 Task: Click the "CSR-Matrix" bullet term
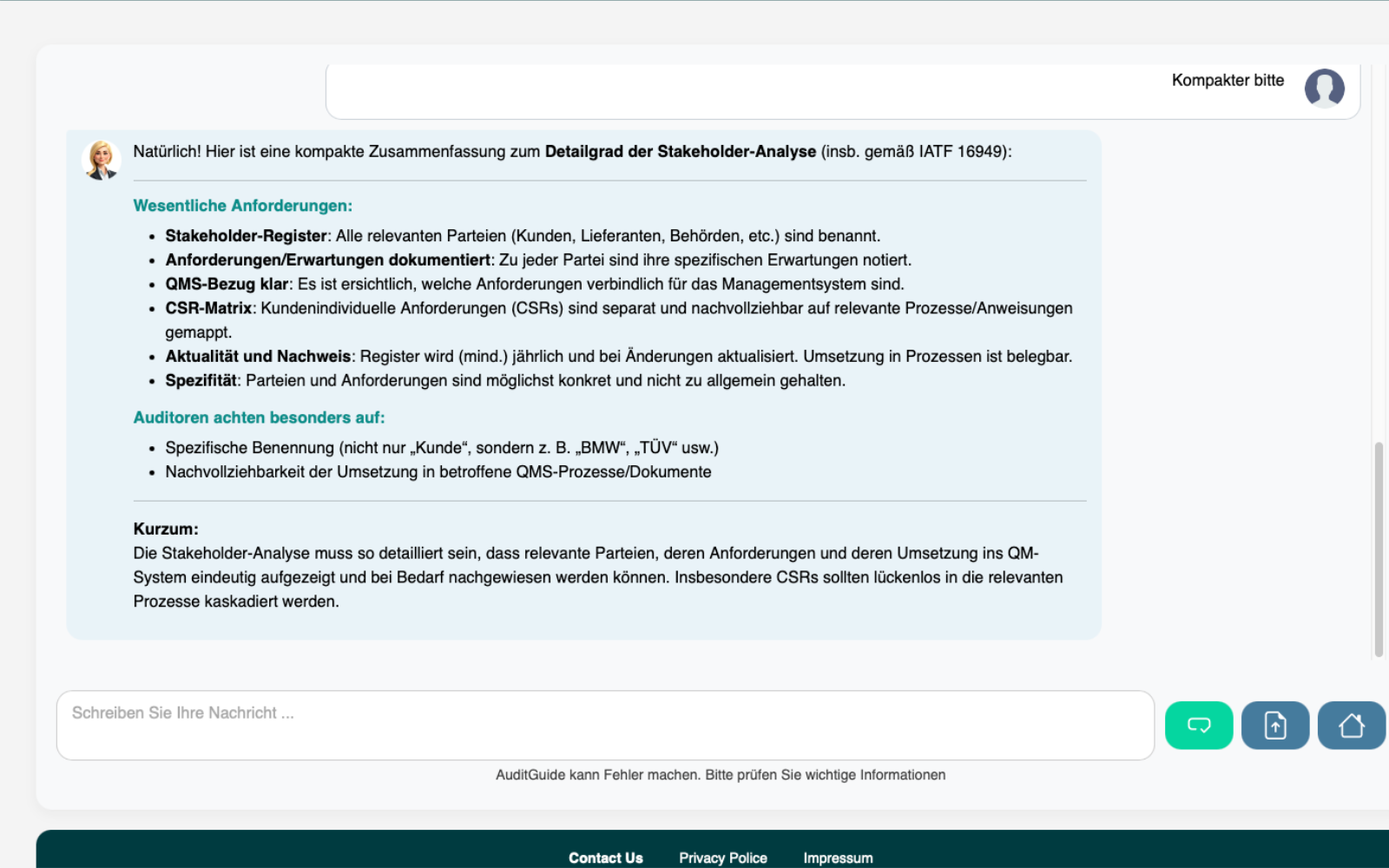click(208, 308)
